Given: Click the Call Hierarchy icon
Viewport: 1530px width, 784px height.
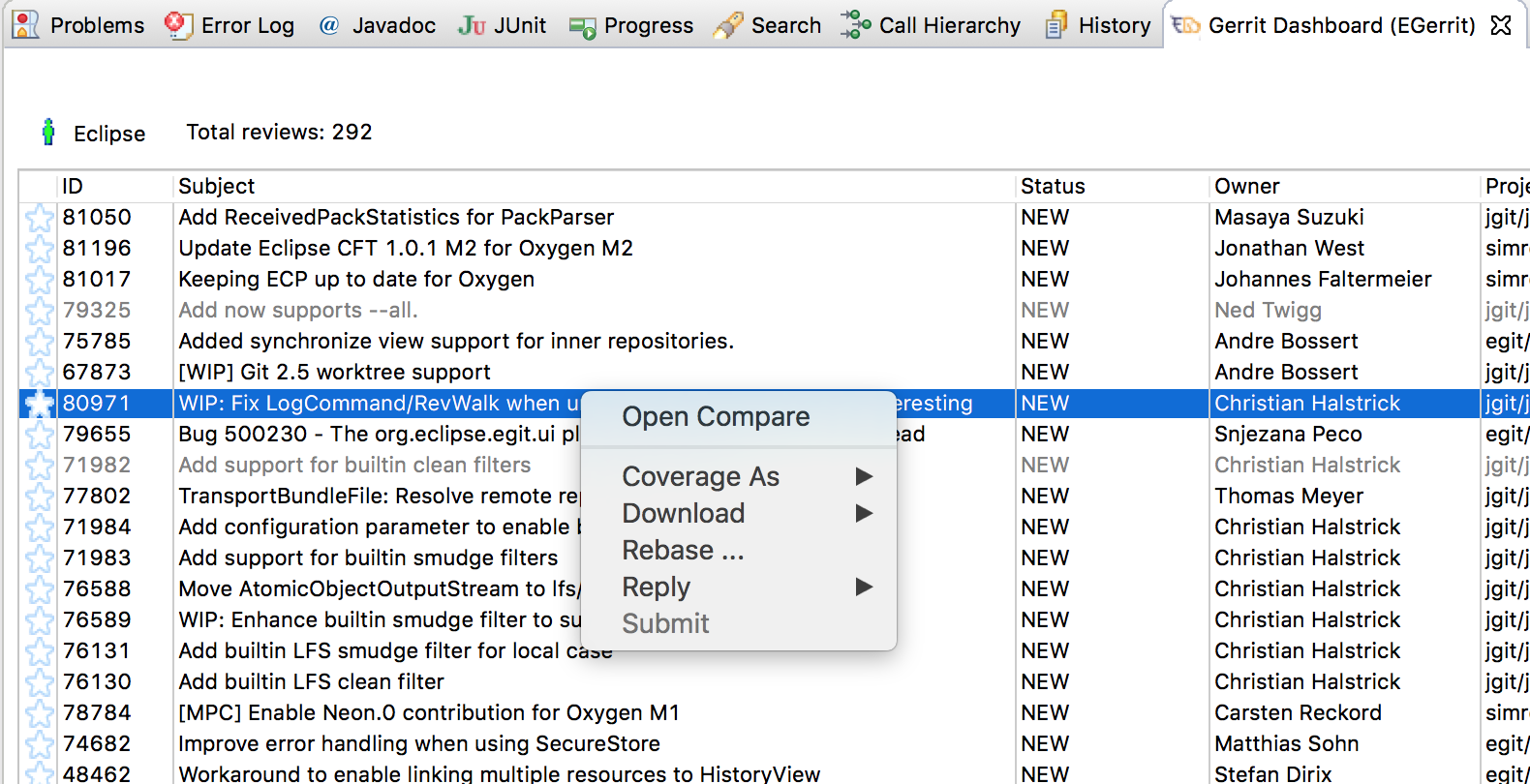Looking at the screenshot, I should (855, 24).
